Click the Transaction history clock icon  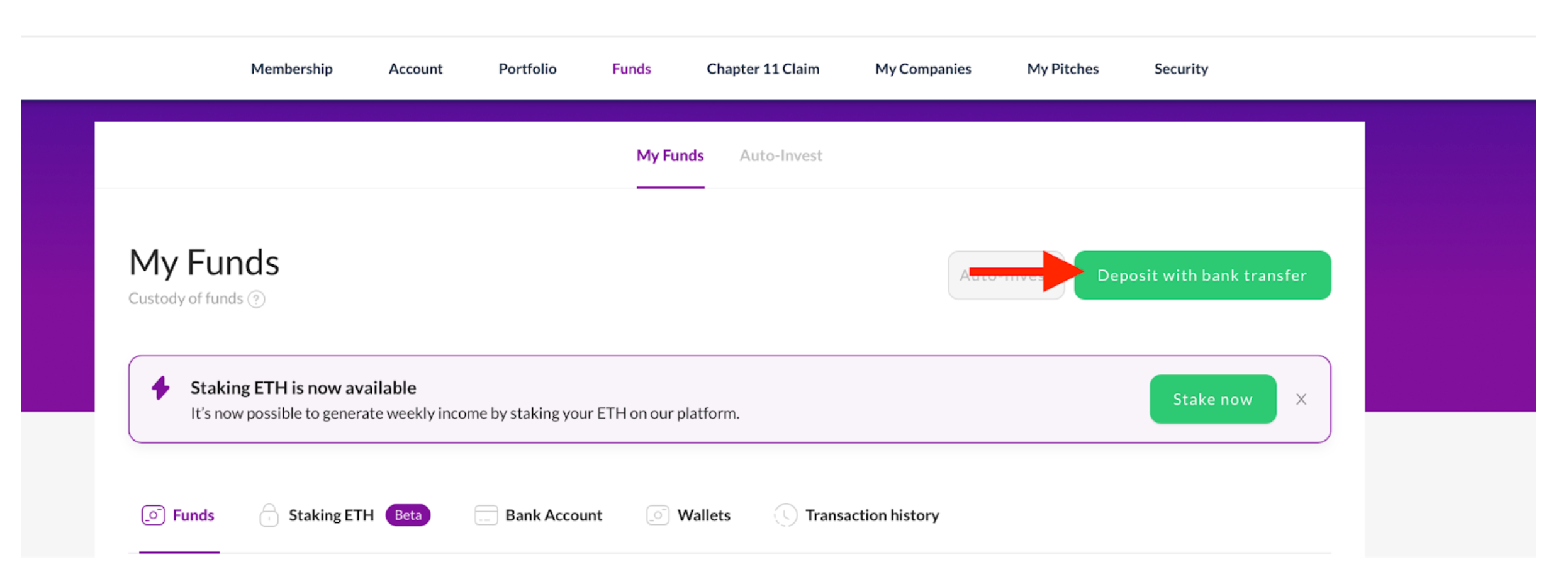click(x=785, y=515)
